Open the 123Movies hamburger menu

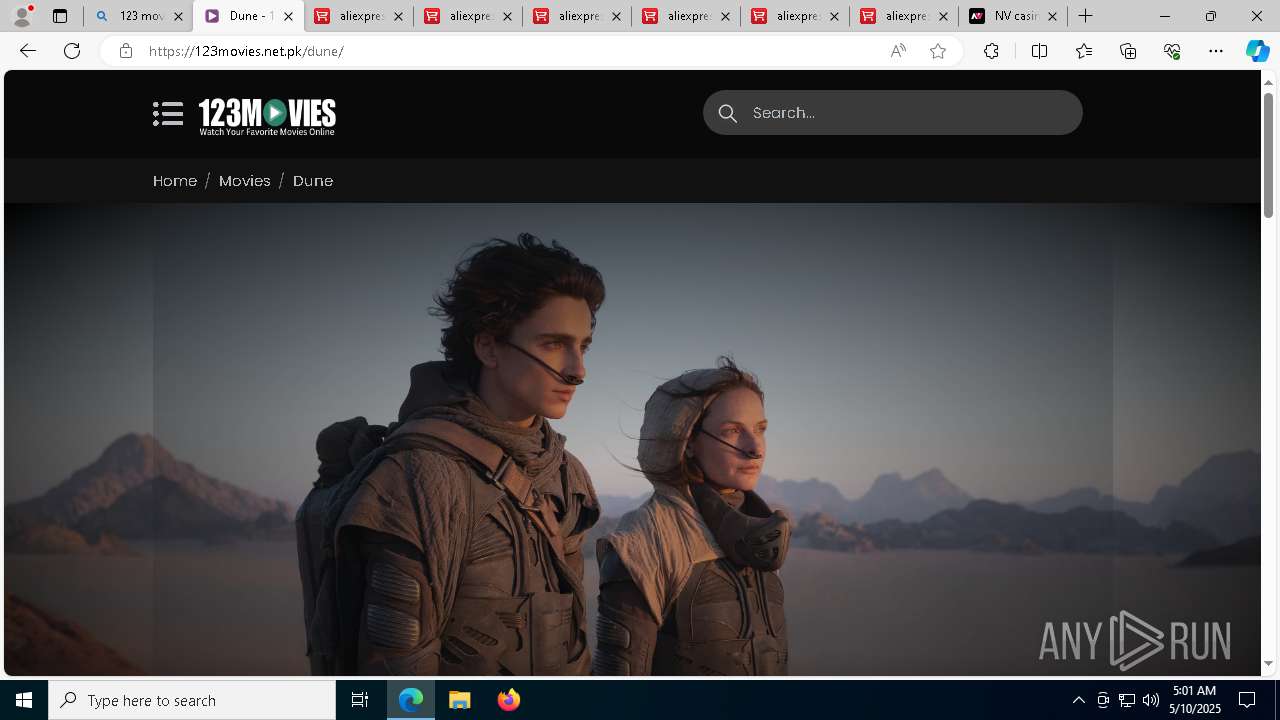point(168,114)
